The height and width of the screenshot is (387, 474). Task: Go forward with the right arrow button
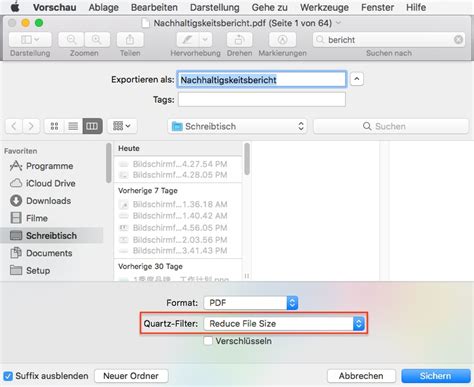(x=31, y=126)
